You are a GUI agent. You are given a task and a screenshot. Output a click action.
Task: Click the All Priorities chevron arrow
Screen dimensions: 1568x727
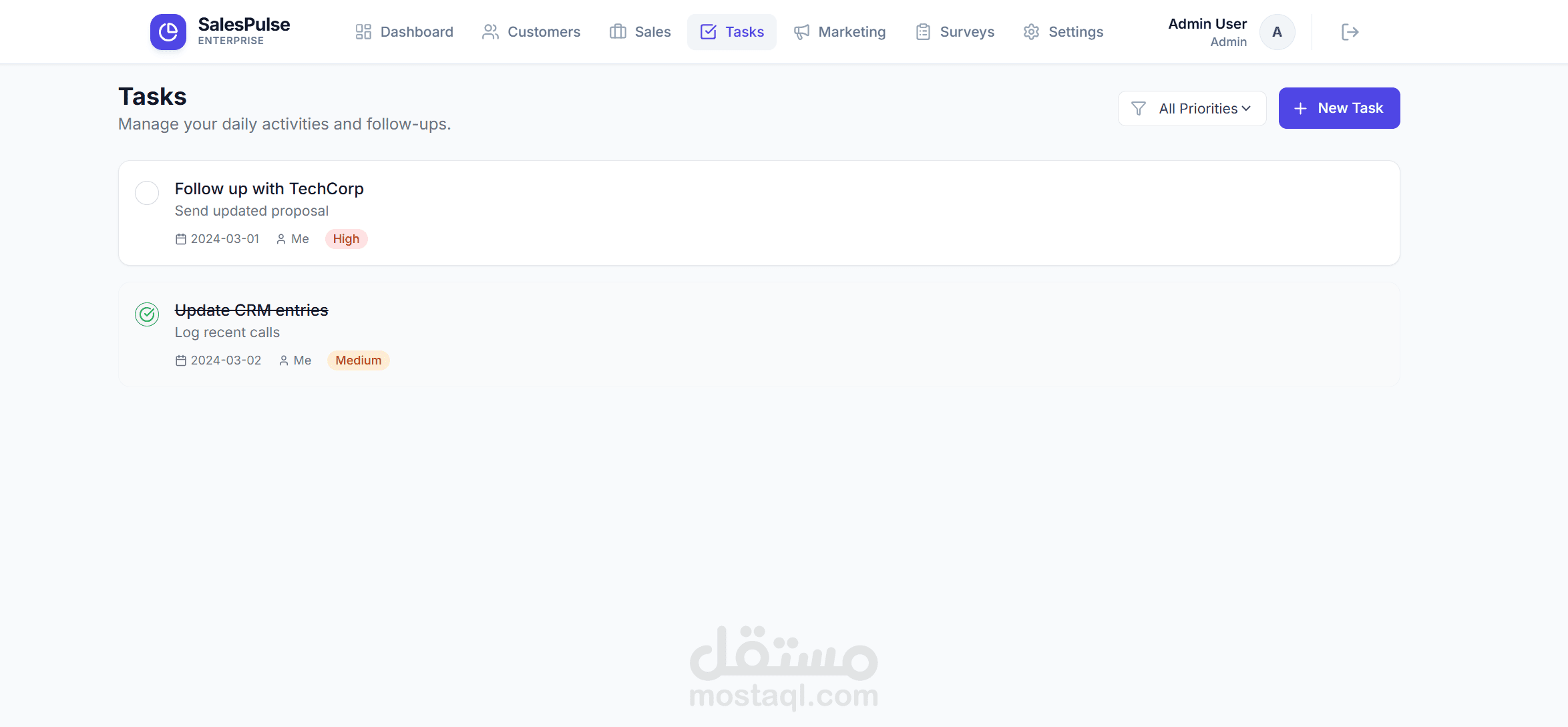click(1246, 108)
